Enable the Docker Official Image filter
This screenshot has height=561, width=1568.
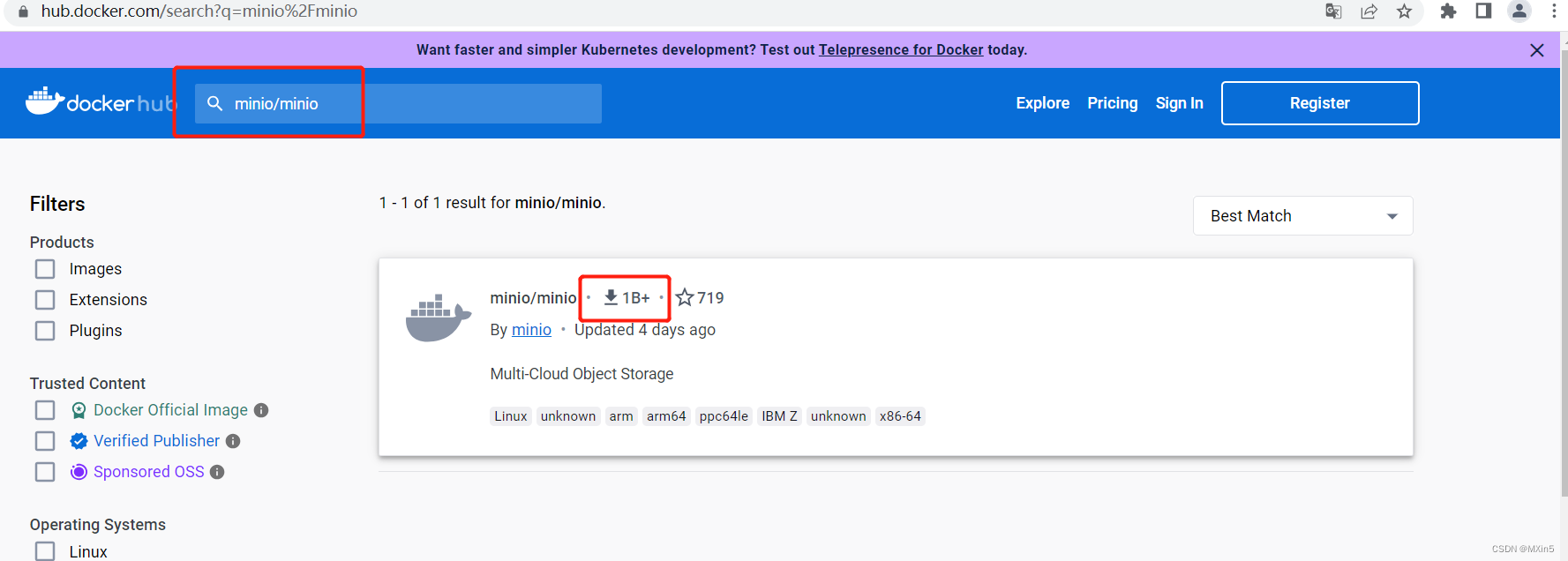(x=45, y=410)
